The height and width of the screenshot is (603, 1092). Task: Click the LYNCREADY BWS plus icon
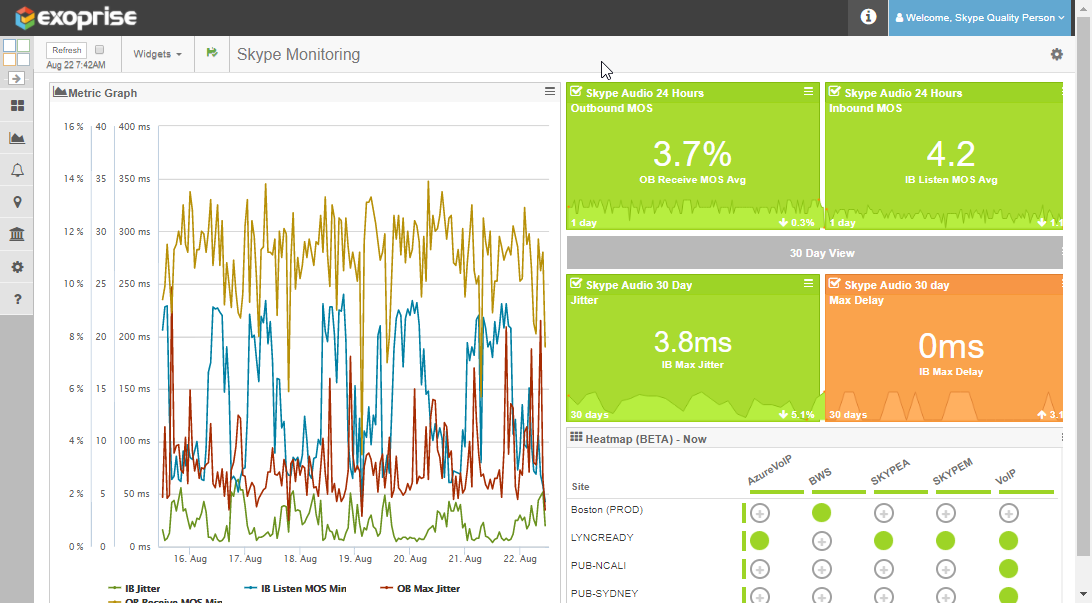point(822,541)
